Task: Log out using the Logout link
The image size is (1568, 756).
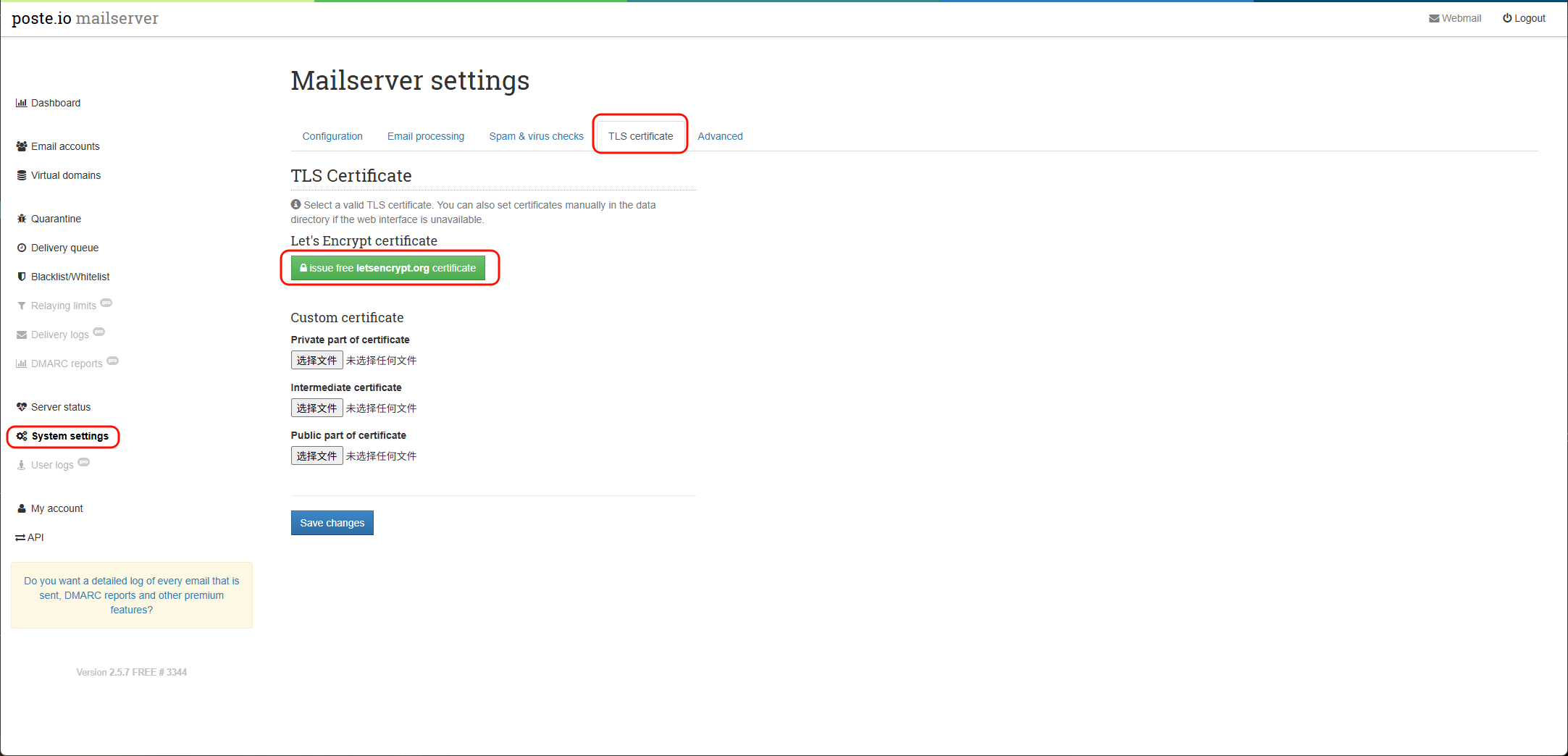Action: click(x=1524, y=18)
